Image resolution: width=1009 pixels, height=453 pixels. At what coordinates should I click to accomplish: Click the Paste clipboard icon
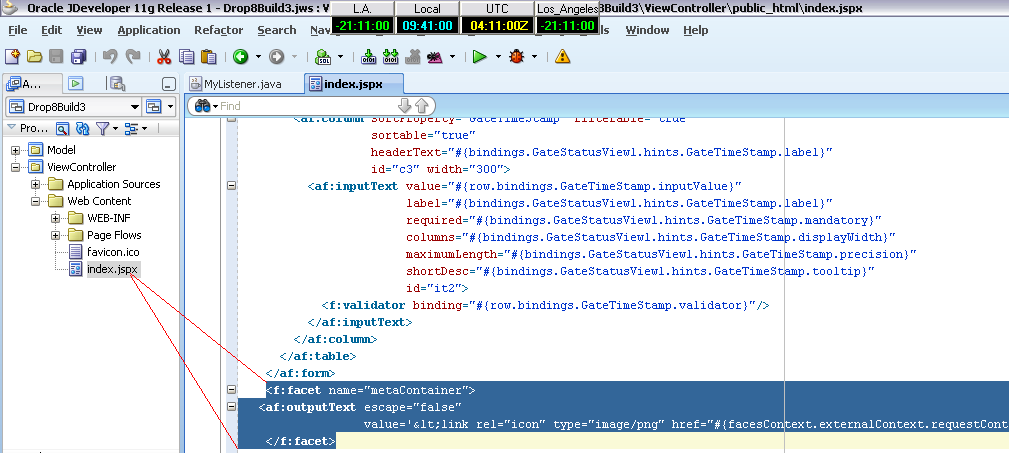pyautogui.click(x=206, y=56)
